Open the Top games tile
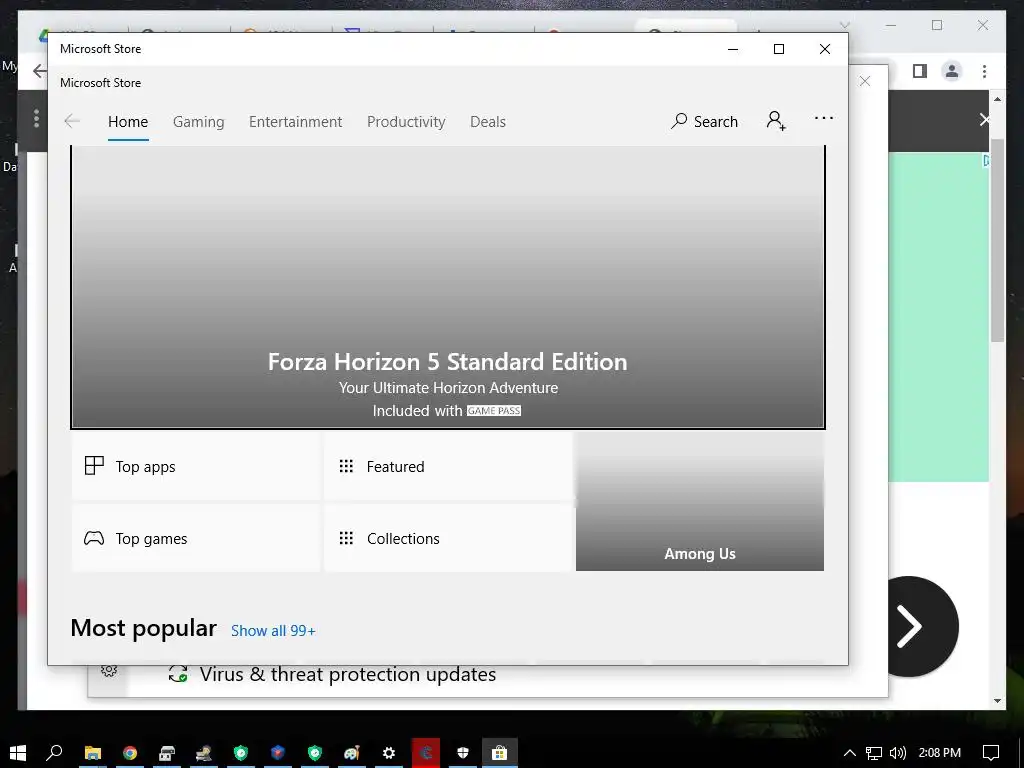1024x768 pixels. [196, 538]
